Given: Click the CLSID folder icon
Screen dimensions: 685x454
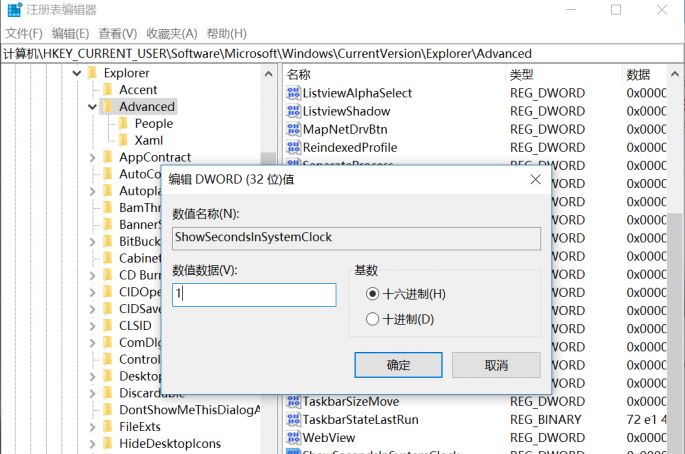Looking at the screenshot, I should click(x=108, y=326).
